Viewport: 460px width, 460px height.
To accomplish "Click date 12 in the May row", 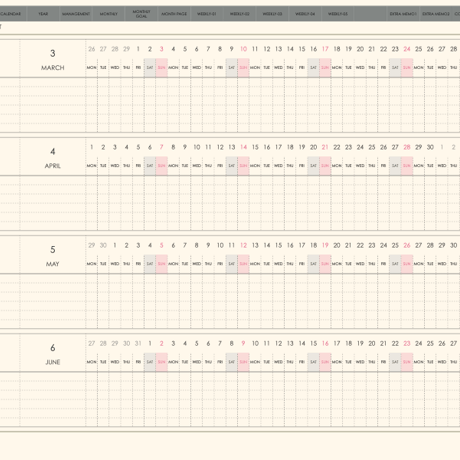I will point(243,245).
